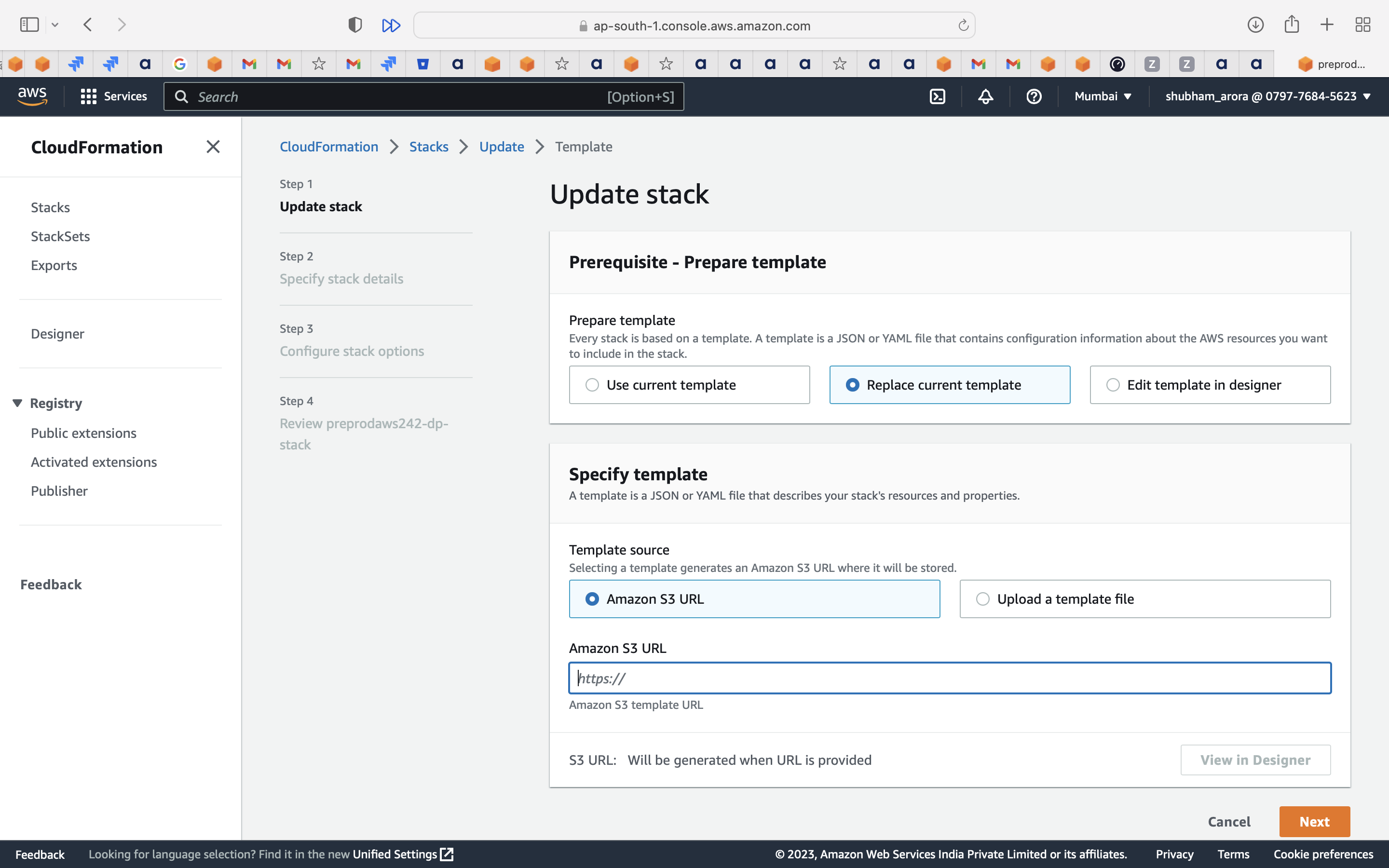The height and width of the screenshot is (868, 1389).
Task: Switch to the preprod... active tab
Action: pos(1331,64)
